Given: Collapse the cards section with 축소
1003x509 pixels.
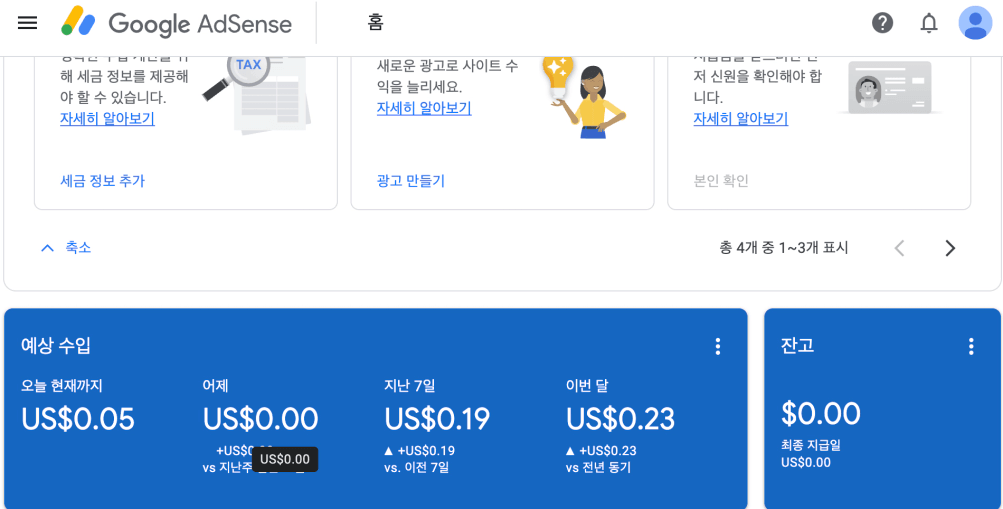Looking at the screenshot, I should pos(66,247).
